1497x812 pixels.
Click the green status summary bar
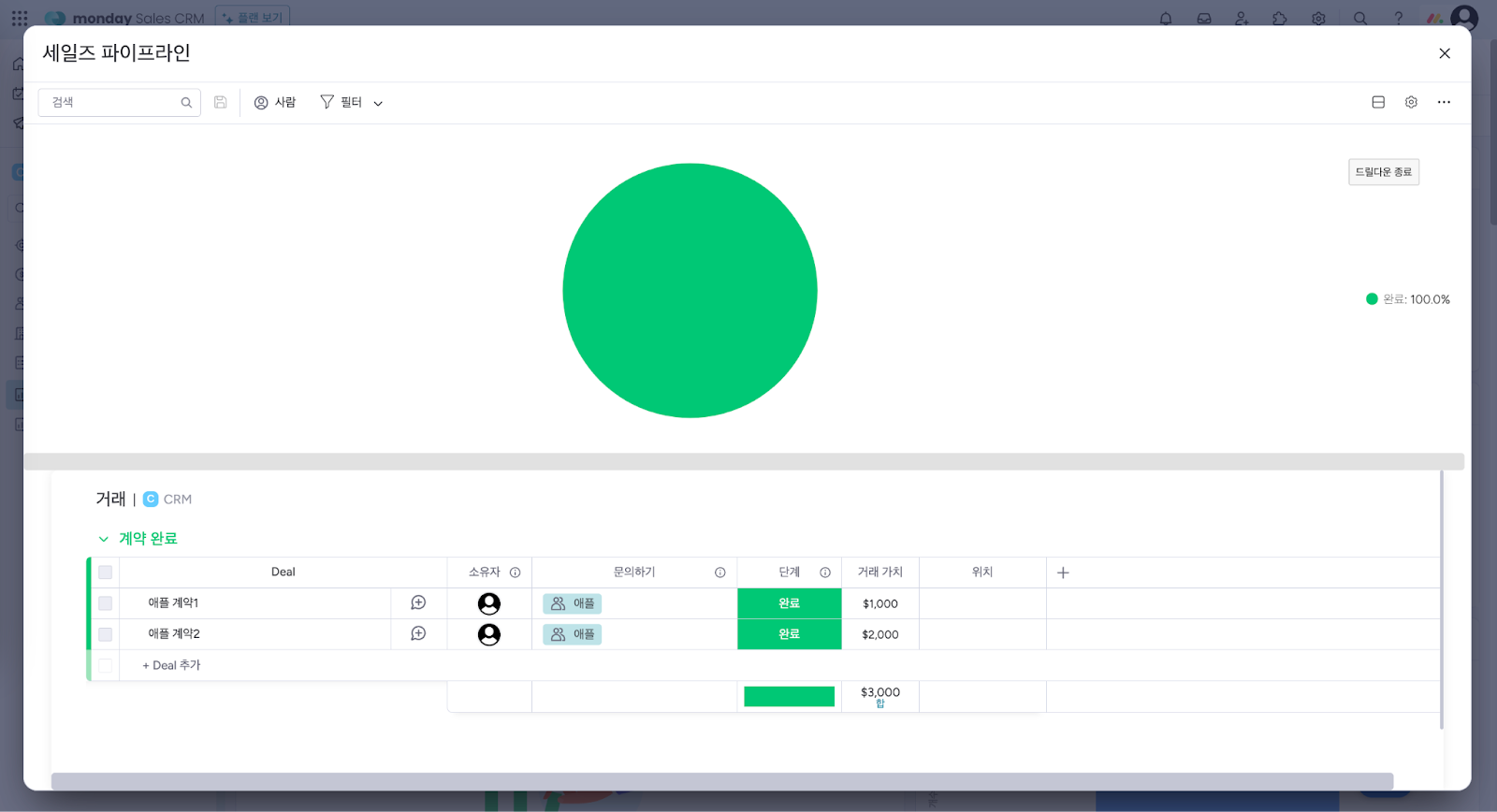point(790,696)
